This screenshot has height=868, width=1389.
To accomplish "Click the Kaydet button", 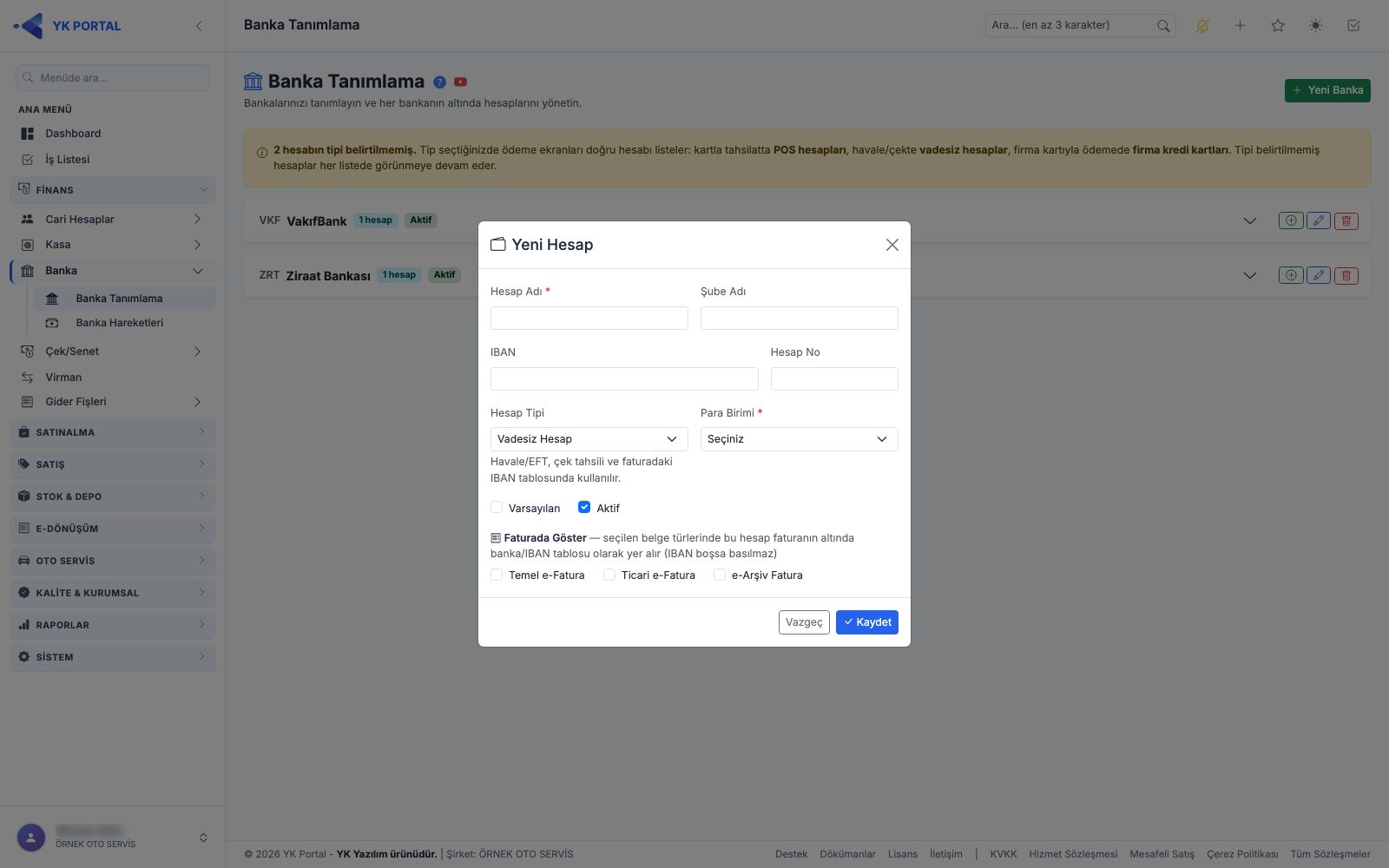I will pos(867,622).
